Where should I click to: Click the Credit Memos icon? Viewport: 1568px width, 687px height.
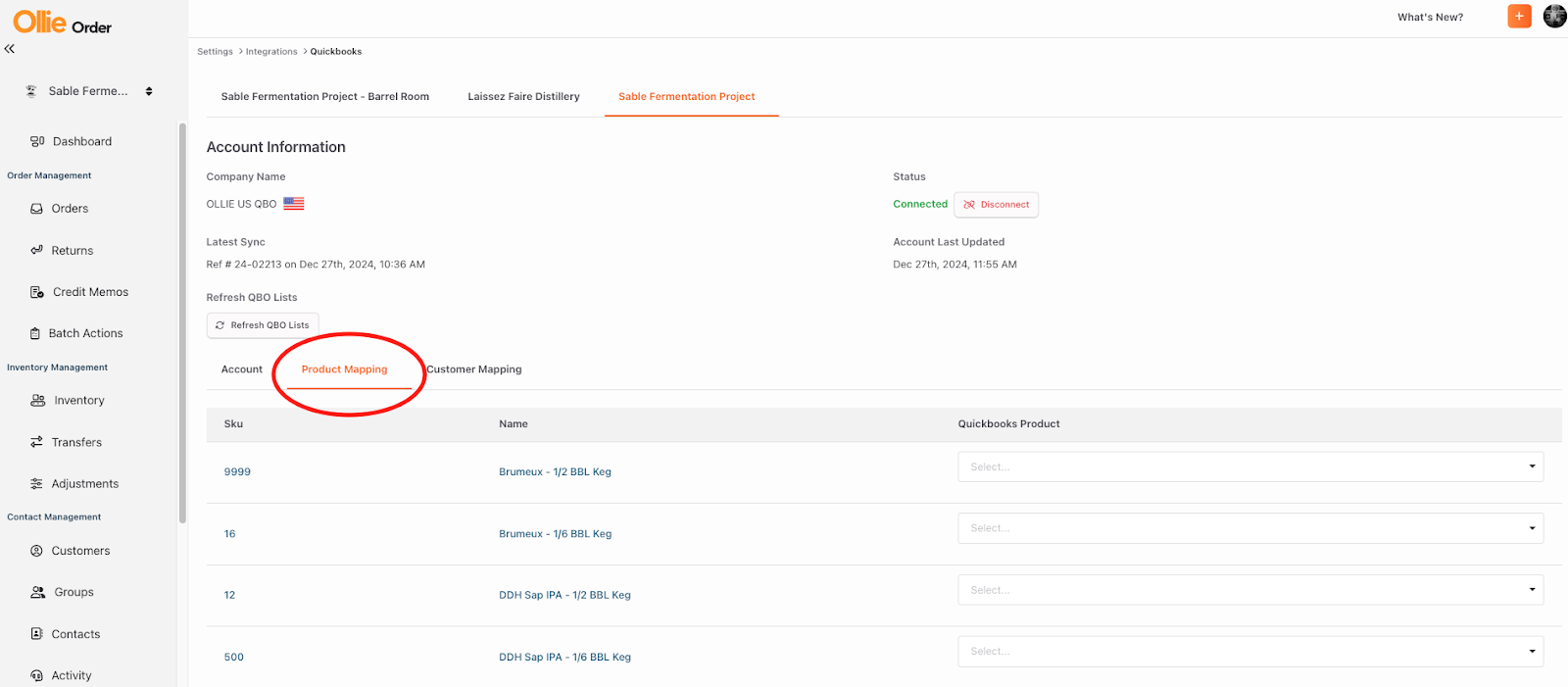[37, 292]
